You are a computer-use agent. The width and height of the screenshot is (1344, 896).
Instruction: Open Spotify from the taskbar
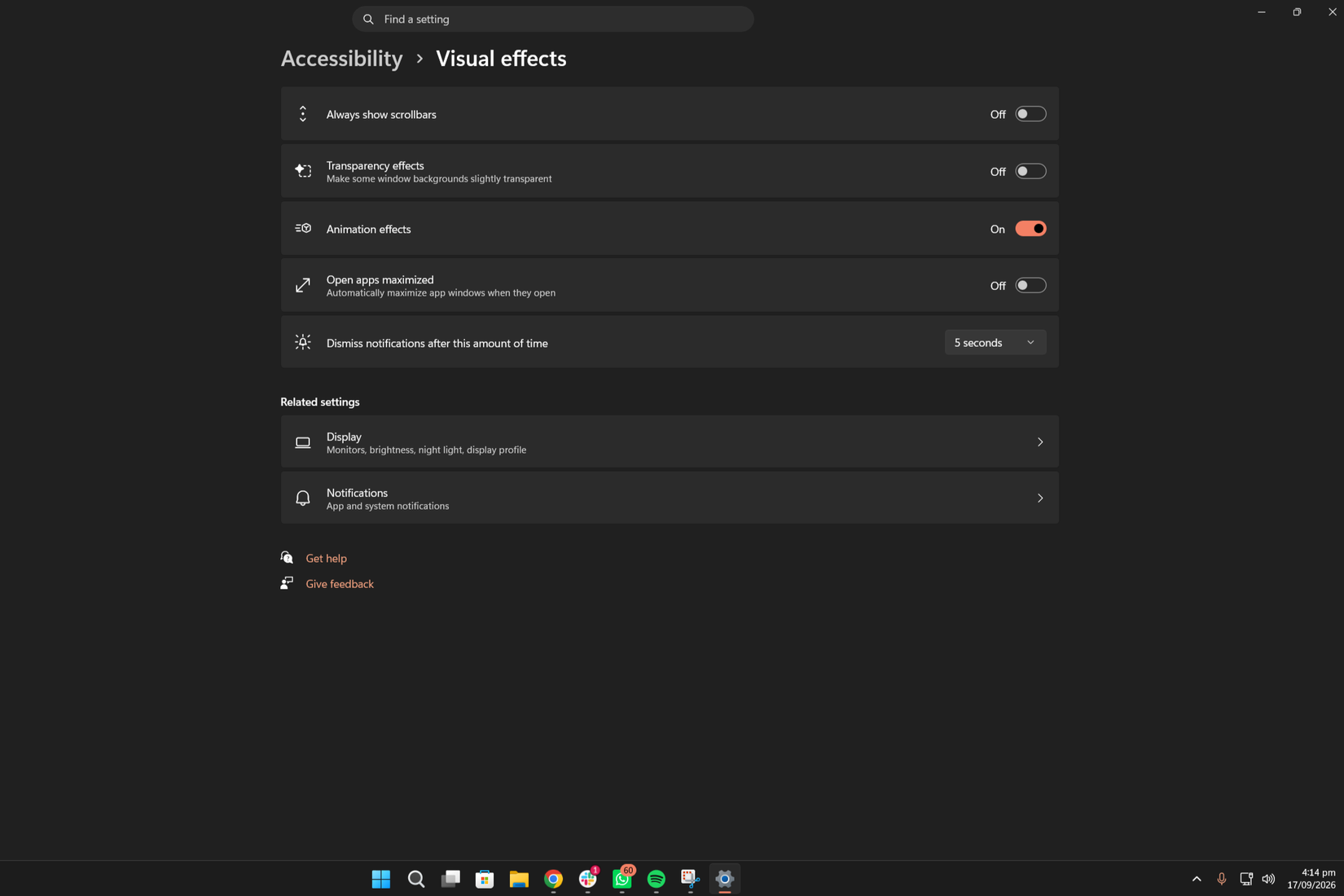tap(656, 879)
